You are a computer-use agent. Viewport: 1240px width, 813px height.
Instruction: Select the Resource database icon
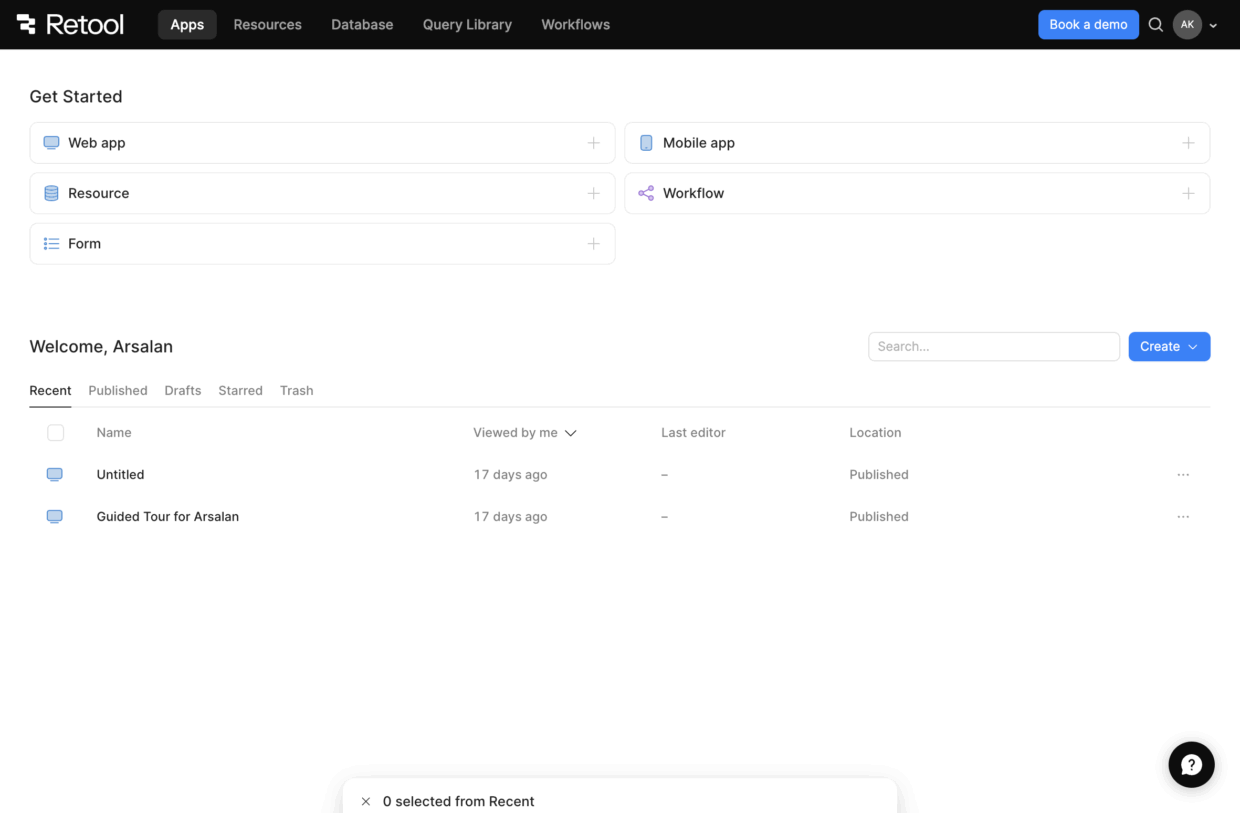(51, 193)
